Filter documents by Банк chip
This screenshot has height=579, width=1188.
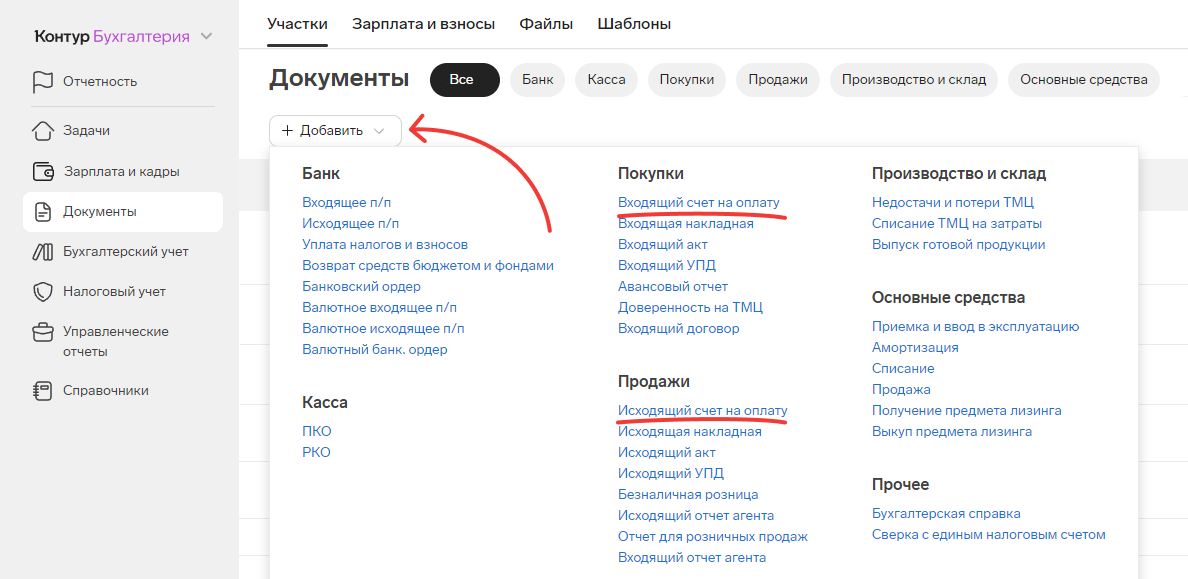[537, 80]
